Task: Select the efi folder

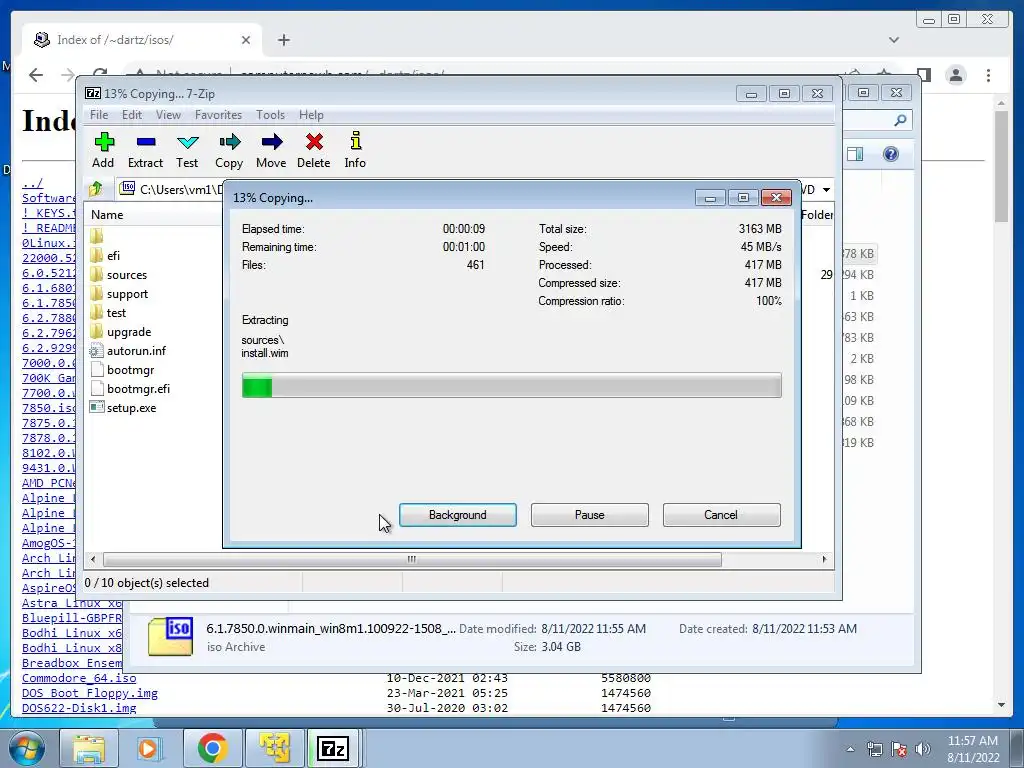Action: click(114, 255)
